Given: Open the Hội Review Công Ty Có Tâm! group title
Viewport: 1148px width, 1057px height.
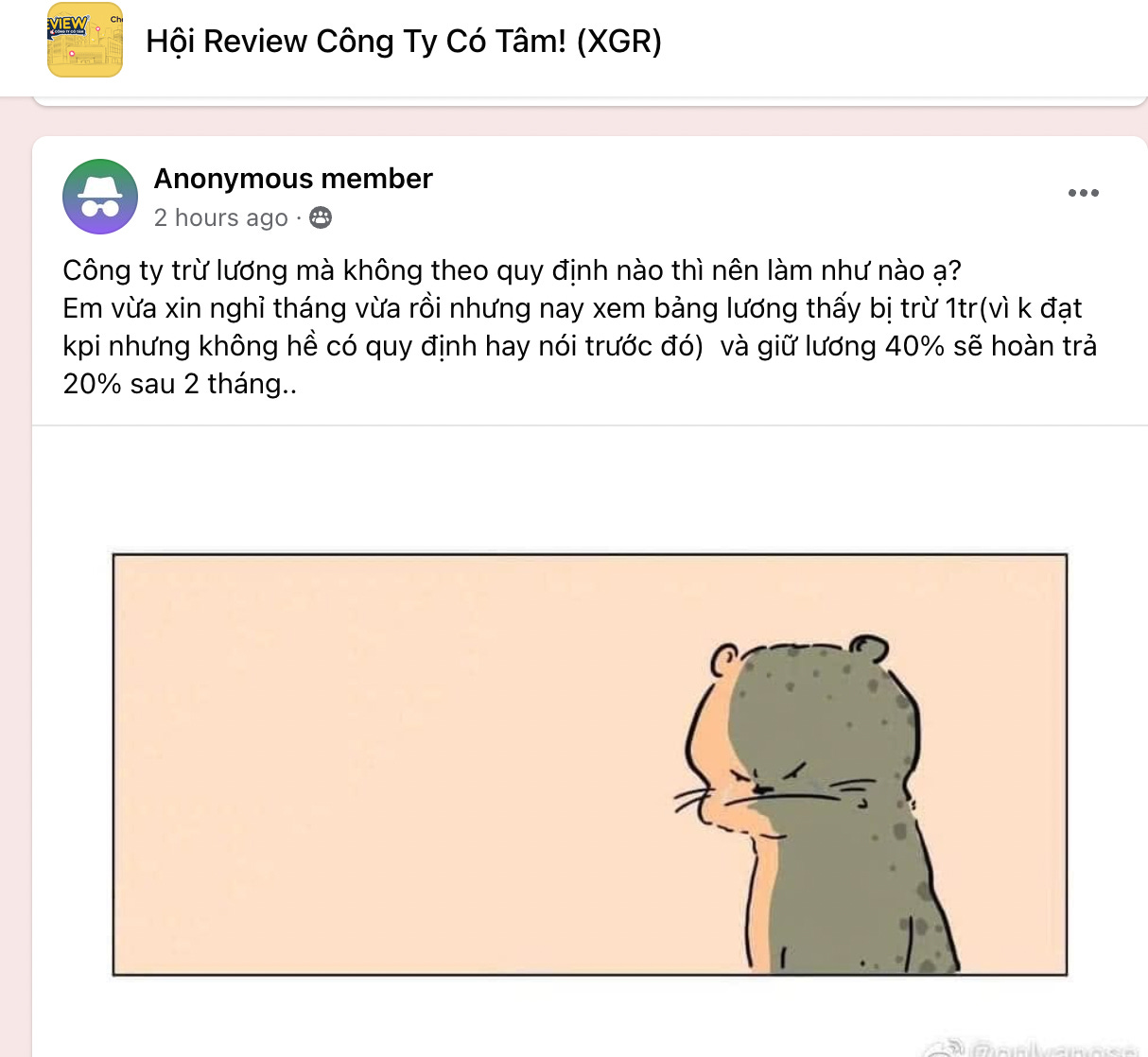Looking at the screenshot, I should coord(404,42).
